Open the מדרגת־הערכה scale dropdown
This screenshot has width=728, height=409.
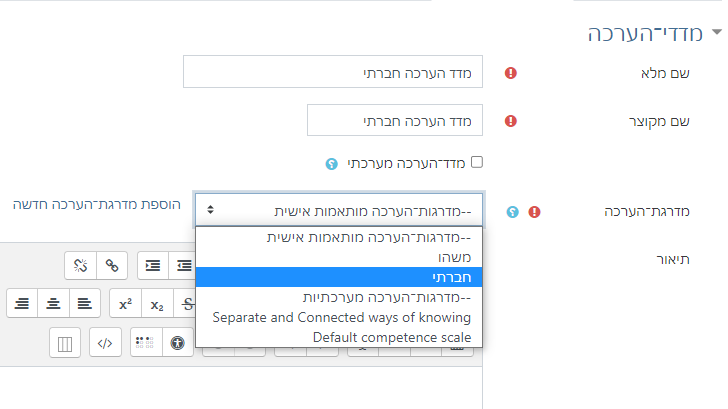[x=339, y=210]
